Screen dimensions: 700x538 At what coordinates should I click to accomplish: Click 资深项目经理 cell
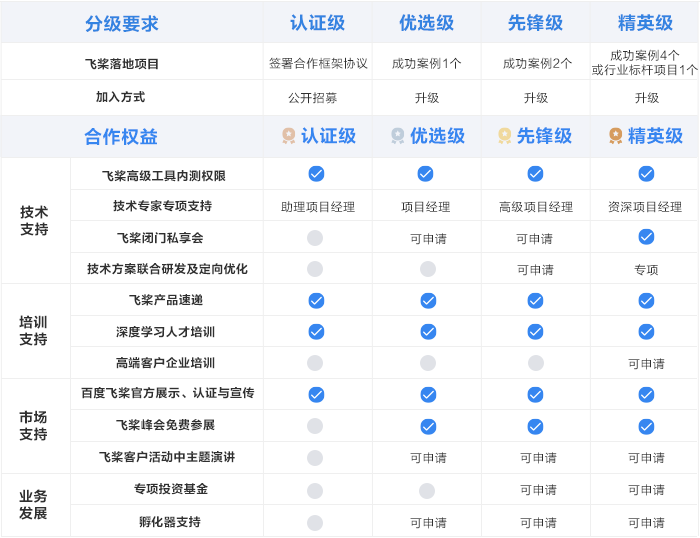(x=645, y=207)
